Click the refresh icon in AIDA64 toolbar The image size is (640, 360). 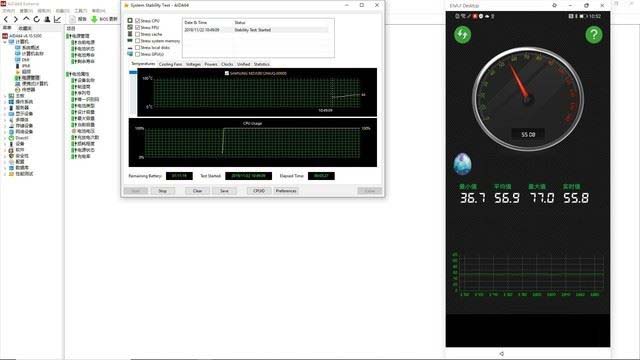[x=37, y=19]
